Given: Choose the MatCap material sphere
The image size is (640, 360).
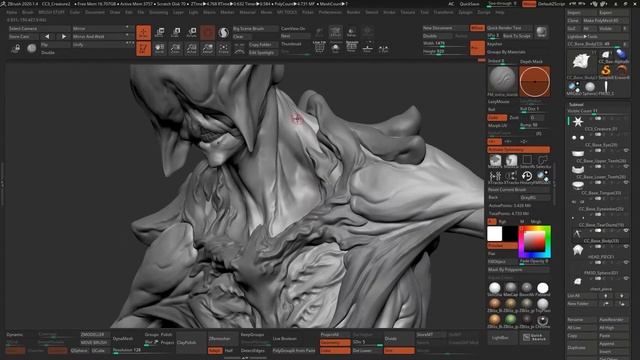Looking at the screenshot, I should 511,288.
